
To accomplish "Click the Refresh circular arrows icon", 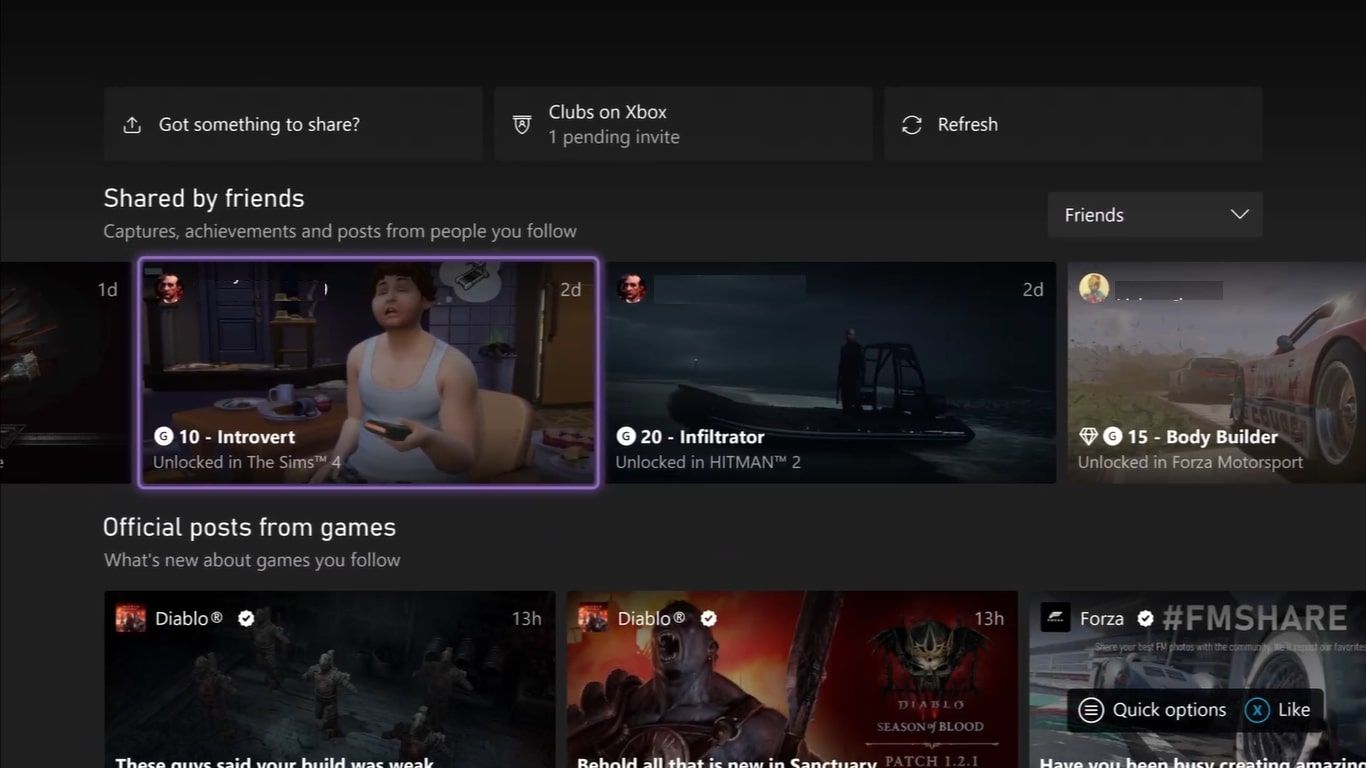I will tap(911, 125).
